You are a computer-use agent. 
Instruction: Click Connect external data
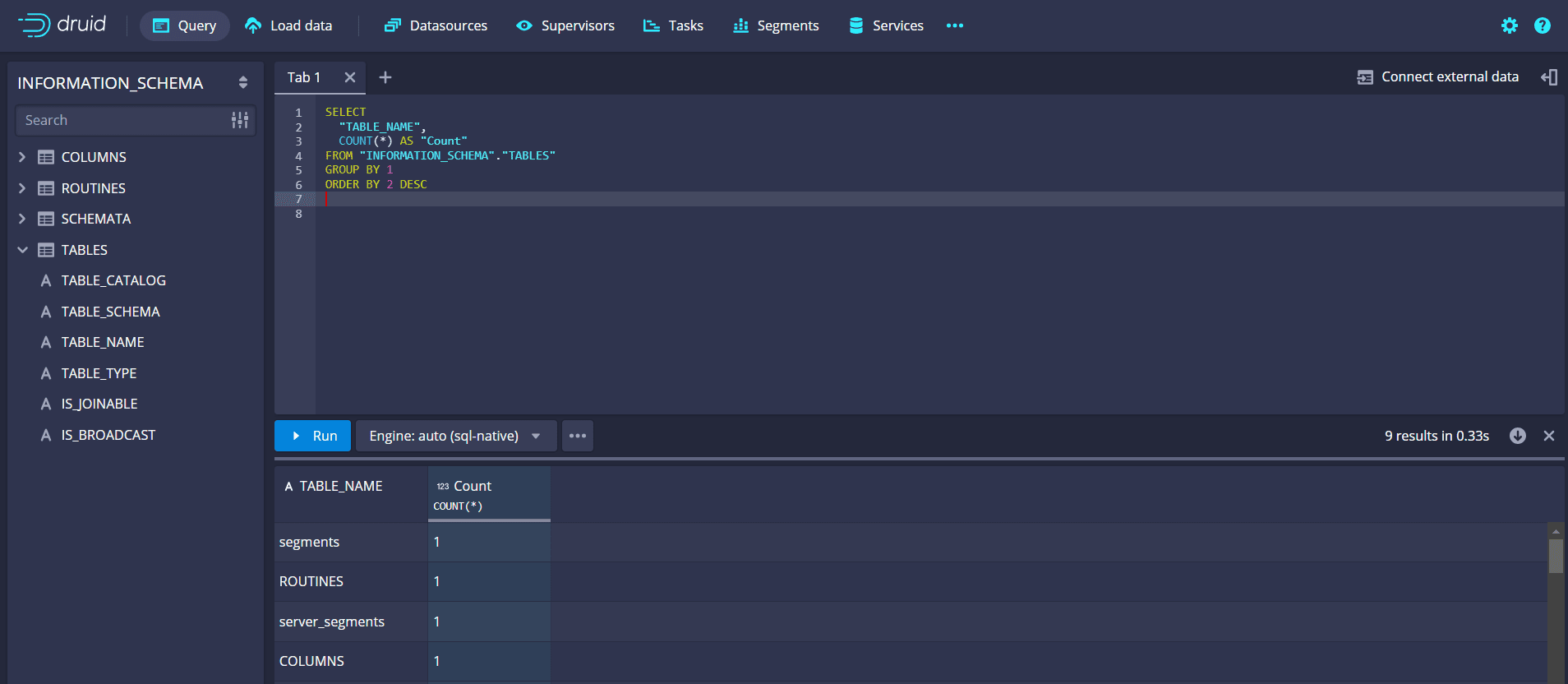click(x=1438, y=77)
